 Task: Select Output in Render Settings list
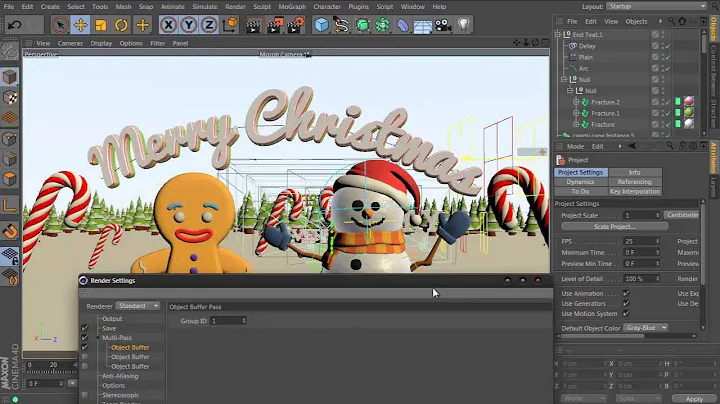pyautogui.click(x=112, y=319)
